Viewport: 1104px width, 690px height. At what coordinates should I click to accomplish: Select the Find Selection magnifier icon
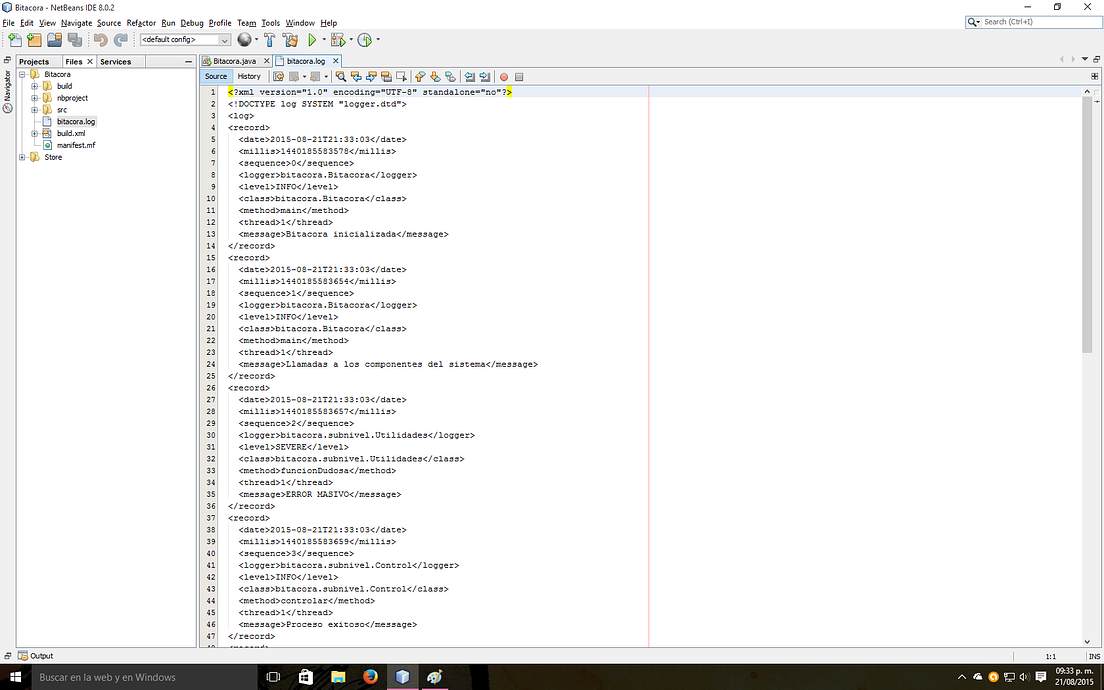(x=341, y=76)
